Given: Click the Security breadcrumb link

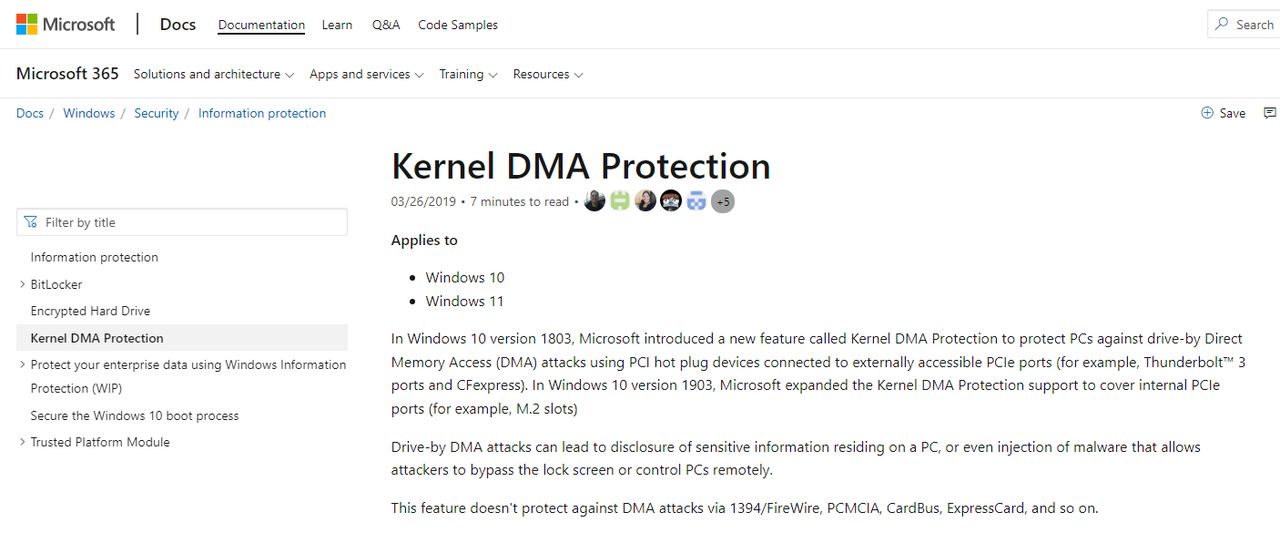Looking at the screenshot, I should coord(156,113).
